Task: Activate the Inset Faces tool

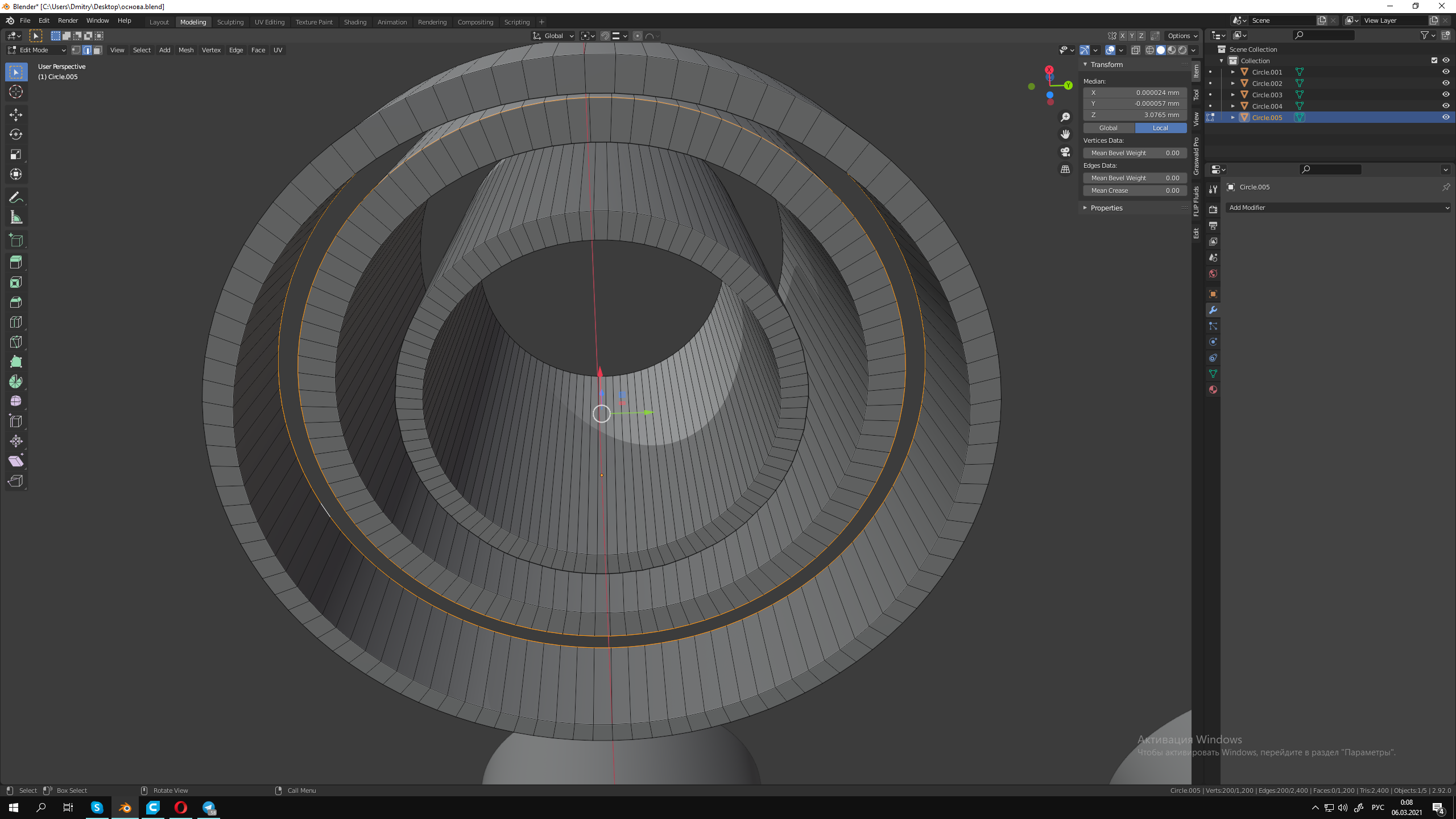Action: (16, 283)
